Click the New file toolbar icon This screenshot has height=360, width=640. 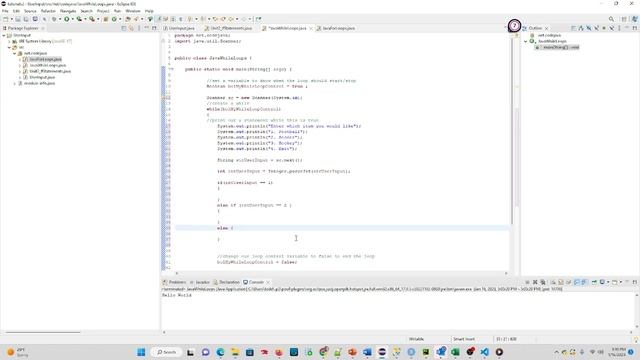point(6,19)
